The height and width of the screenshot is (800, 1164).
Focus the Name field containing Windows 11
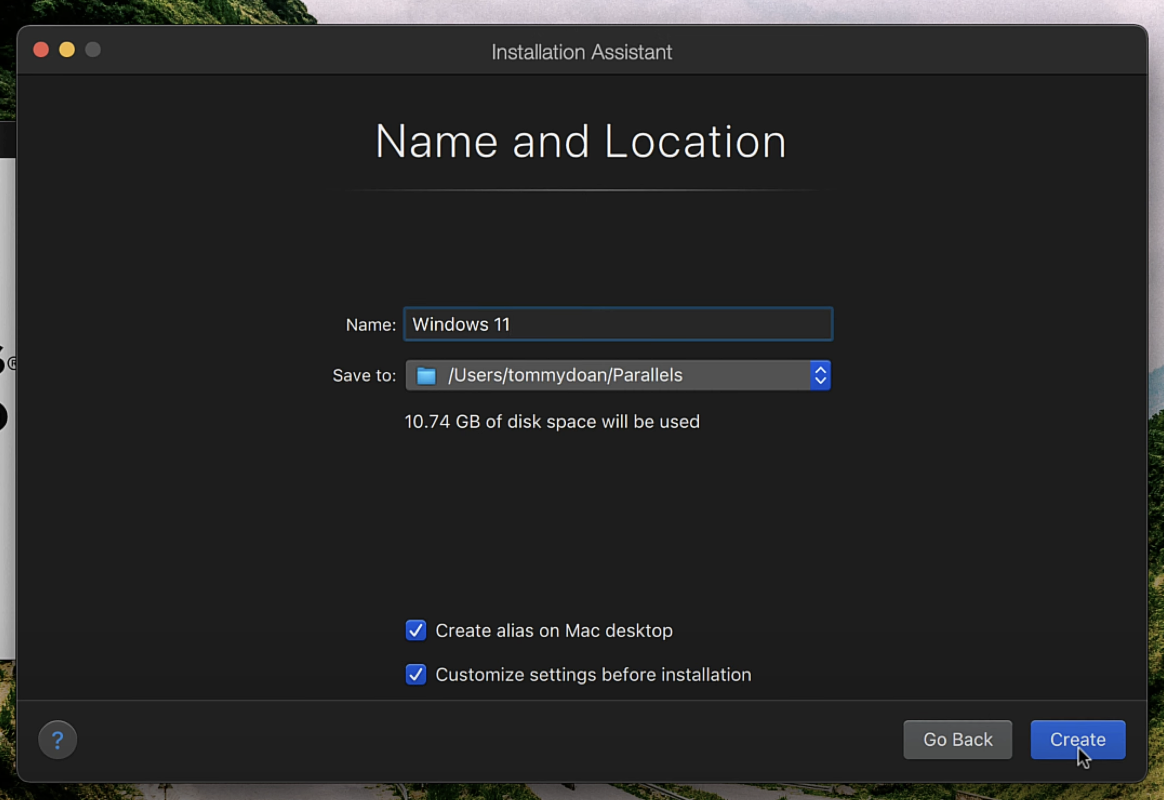point(618,324)
